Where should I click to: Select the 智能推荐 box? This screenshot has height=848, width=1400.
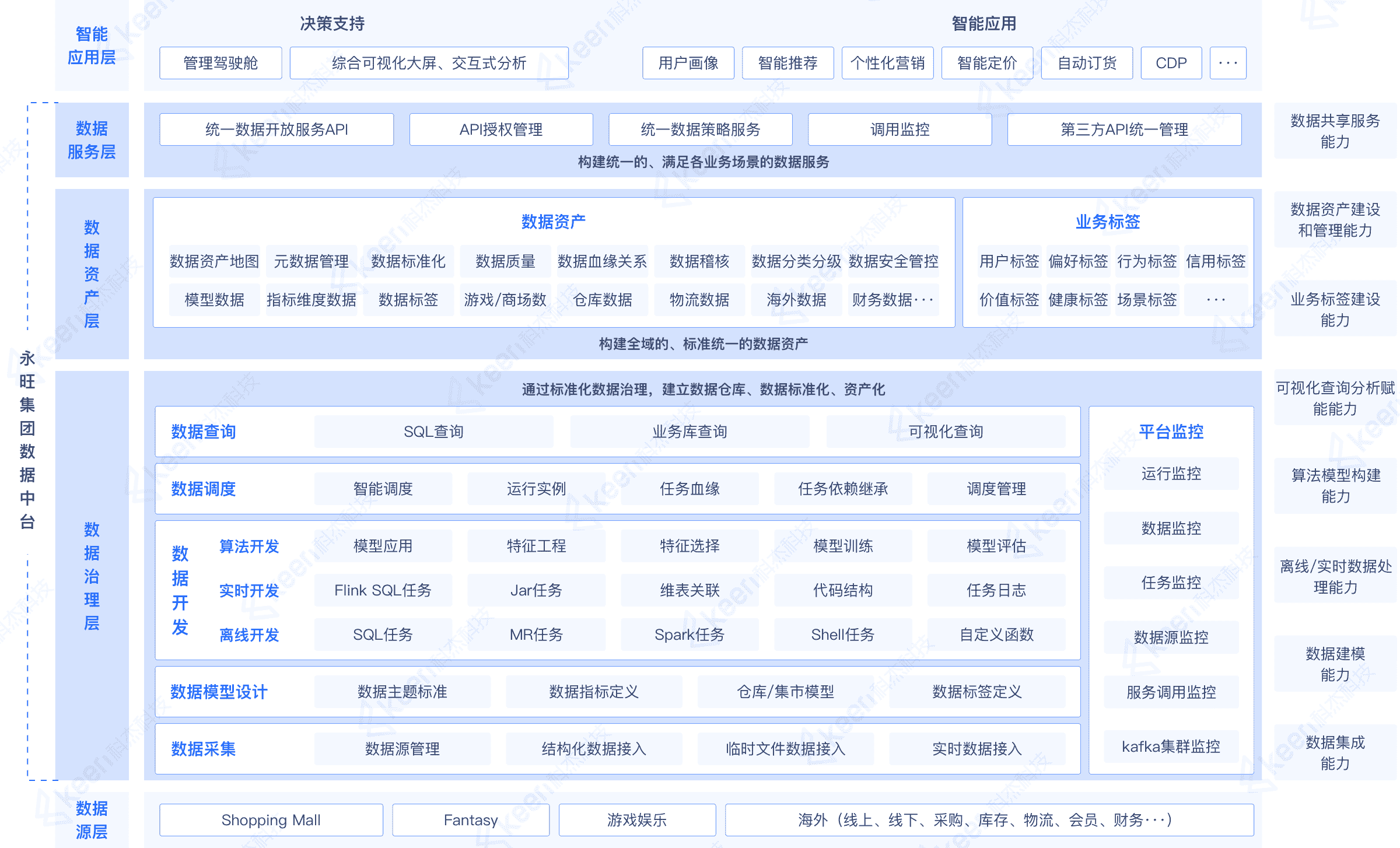tap(788, 63)
